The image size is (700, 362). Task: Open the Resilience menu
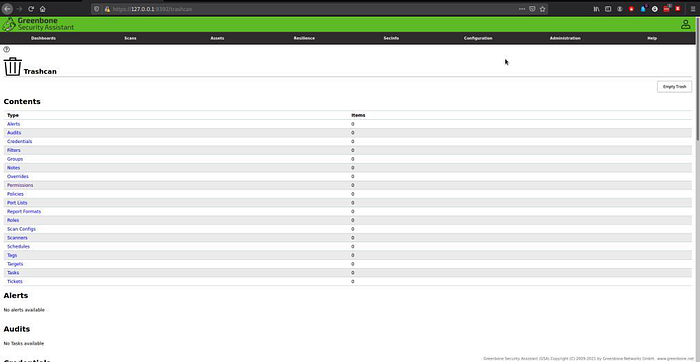pyautogui.click(x=304, y=38)
